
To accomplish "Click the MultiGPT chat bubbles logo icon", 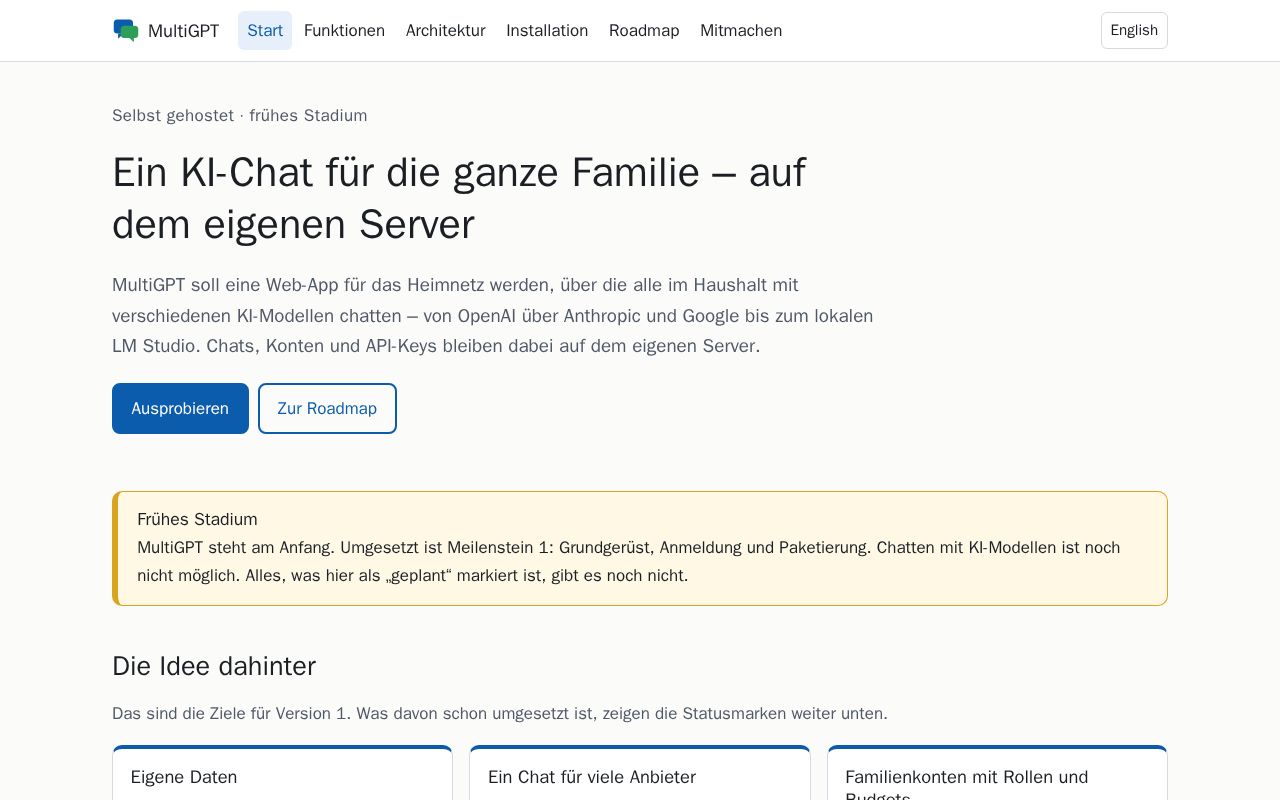I will pos(126,30).
